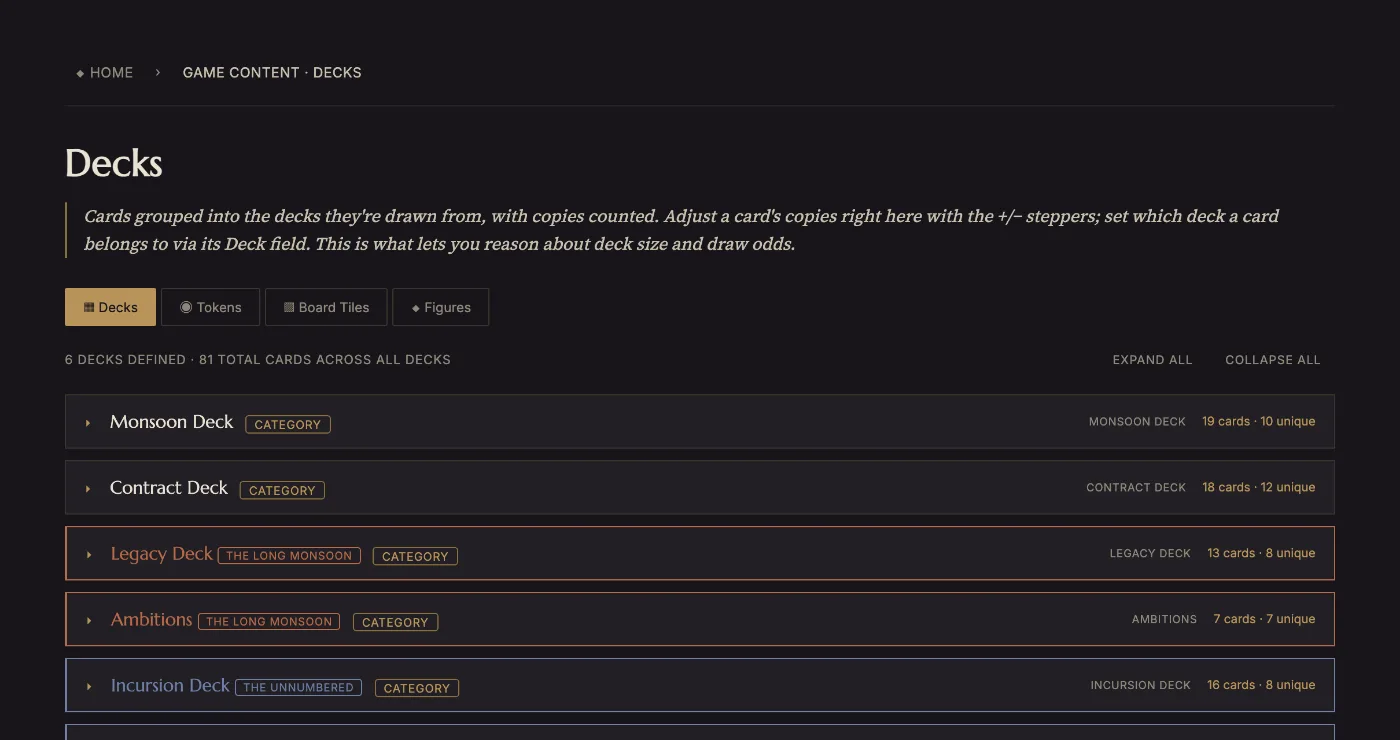Expand the Legacy Deck disclosure triangle
Image resolution: width=1400 pixels, height=740 pixels.
pos(89,555)
